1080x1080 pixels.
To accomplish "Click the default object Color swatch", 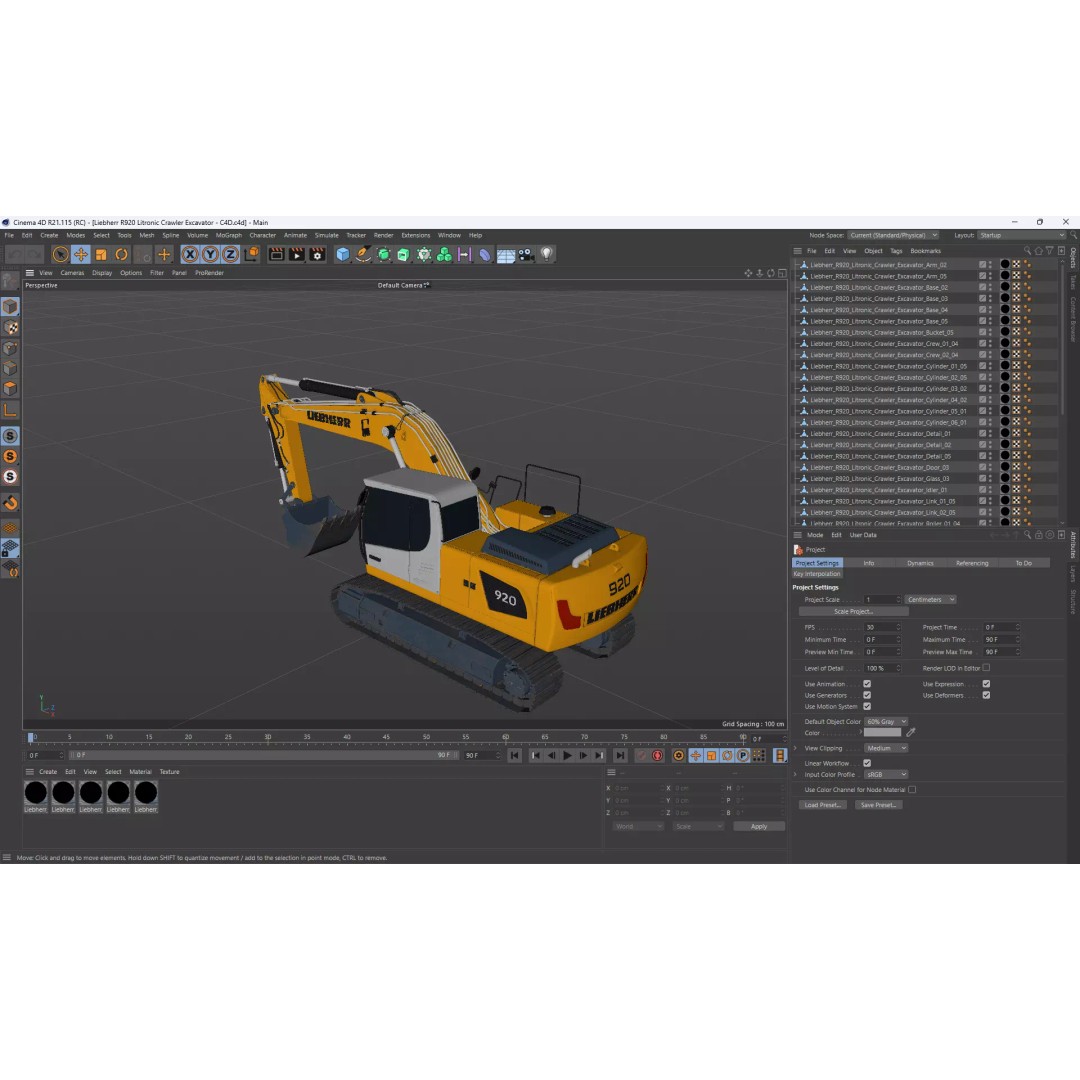I will pyautogui.click(x=882, y=733).
